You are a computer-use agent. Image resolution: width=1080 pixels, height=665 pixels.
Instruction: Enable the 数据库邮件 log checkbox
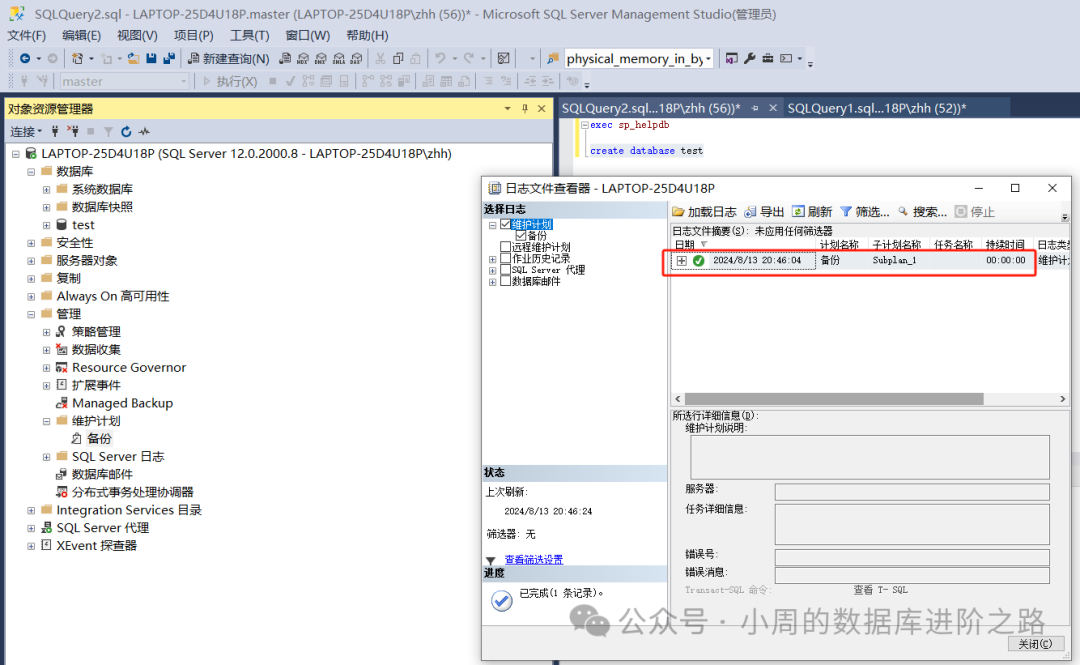coord(506,281)
